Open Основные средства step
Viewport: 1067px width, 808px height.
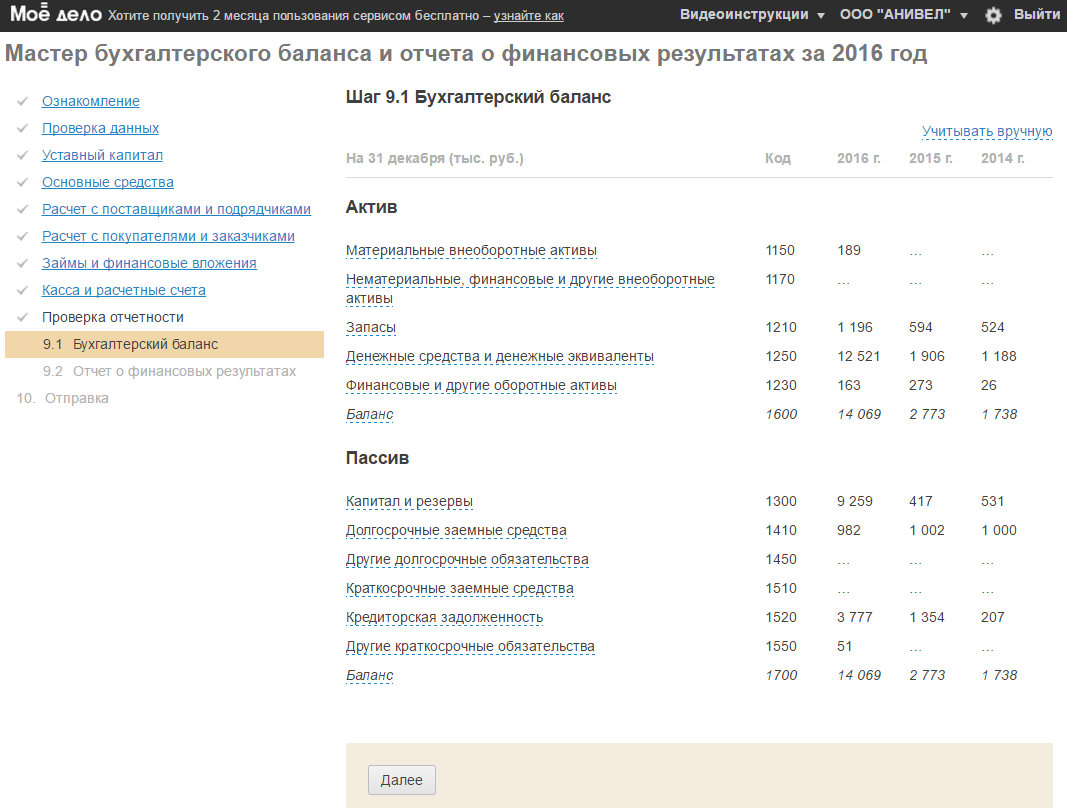tap(108, 182)
